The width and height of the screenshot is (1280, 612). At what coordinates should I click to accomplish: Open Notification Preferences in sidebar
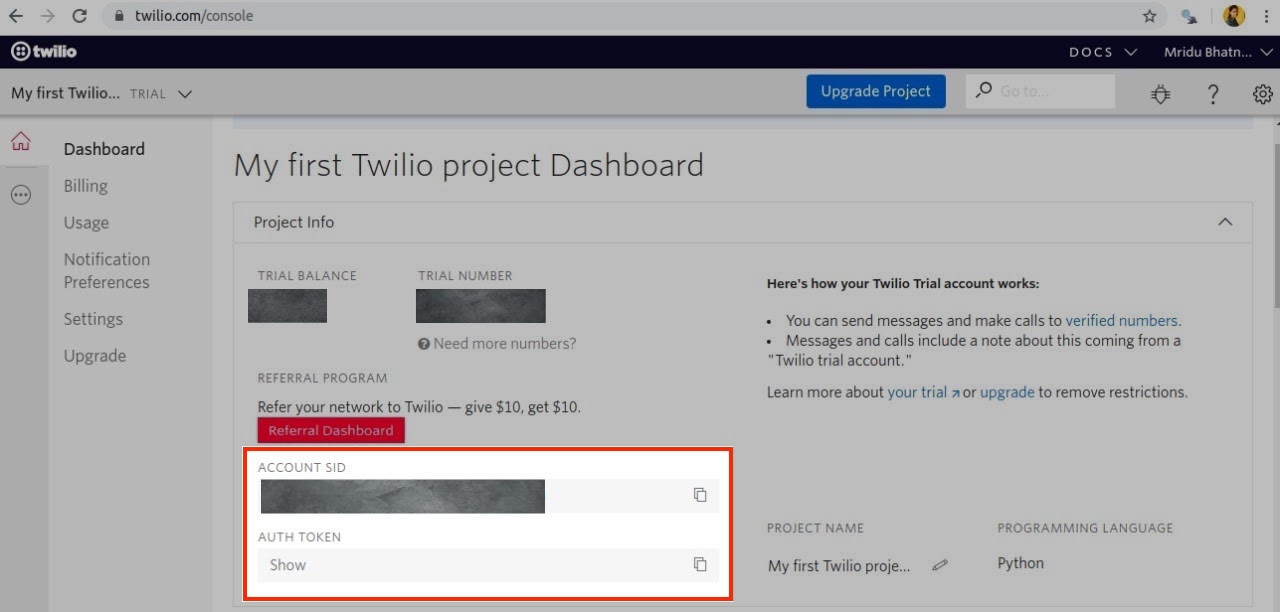pyautogui.click(x=107, y=271)
